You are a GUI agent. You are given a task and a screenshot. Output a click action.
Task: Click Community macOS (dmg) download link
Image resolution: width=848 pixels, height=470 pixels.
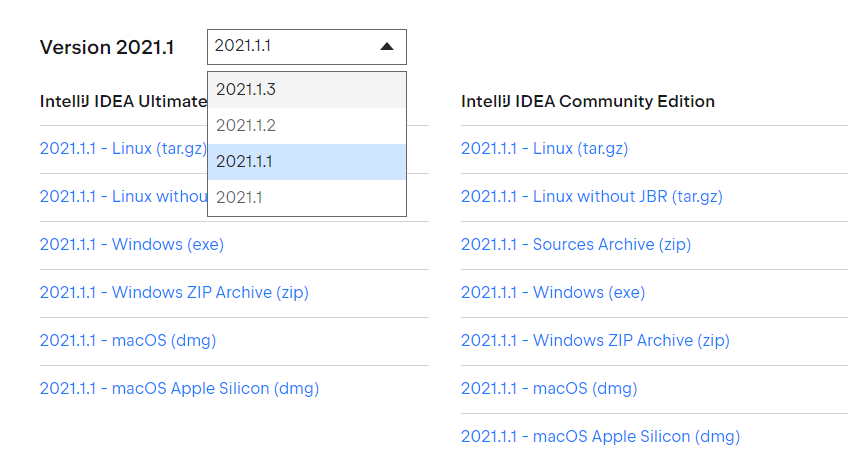point(548,388)
